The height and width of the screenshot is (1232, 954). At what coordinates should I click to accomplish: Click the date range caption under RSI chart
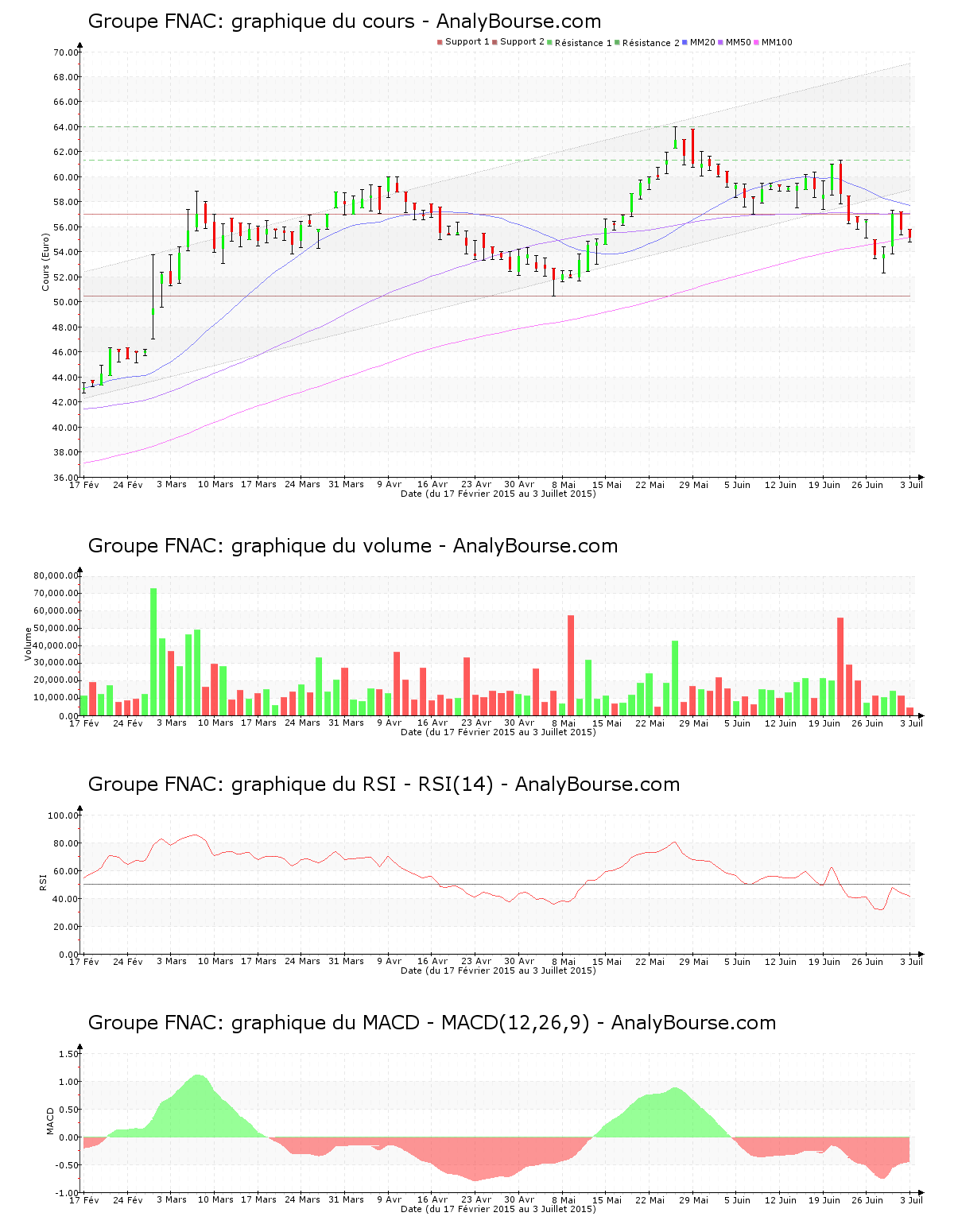pyautogui.click(x=498, y=970)
